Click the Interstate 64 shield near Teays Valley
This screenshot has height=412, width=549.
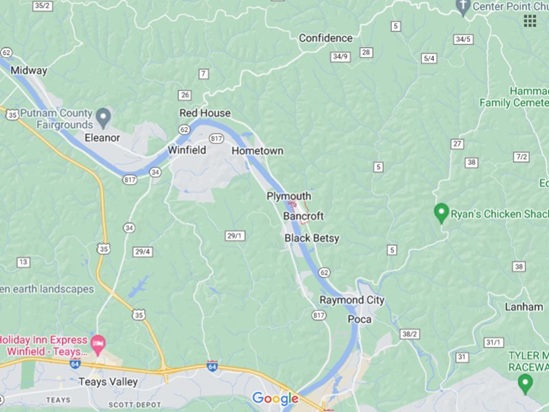coord(75,364)
